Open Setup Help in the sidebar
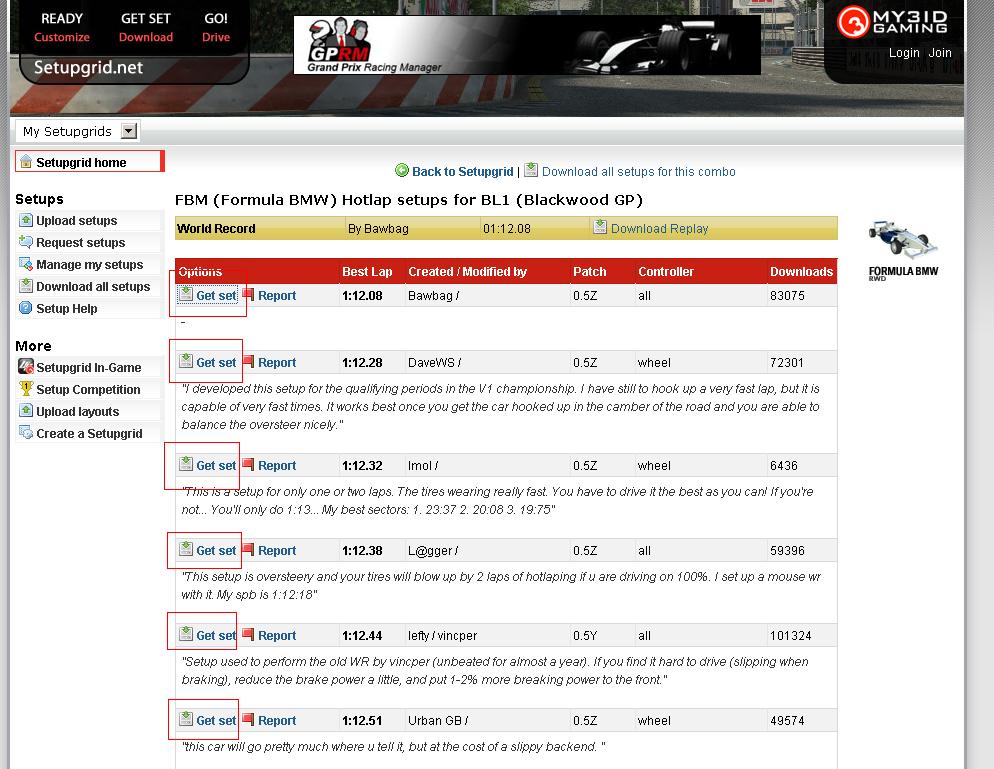 [x=67, y=309]
